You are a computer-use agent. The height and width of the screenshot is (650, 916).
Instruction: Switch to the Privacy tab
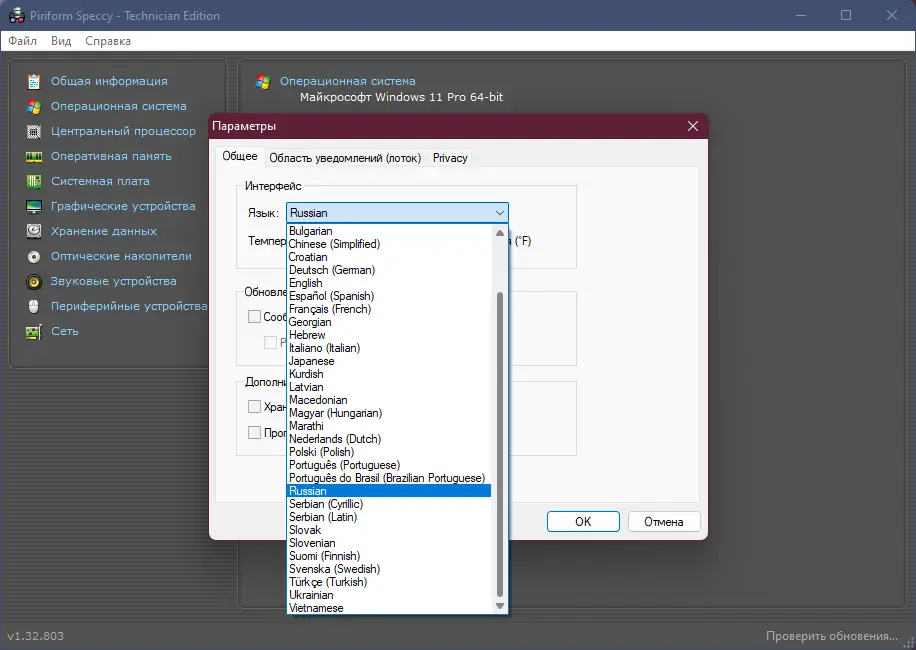click(x=450, y=158)
